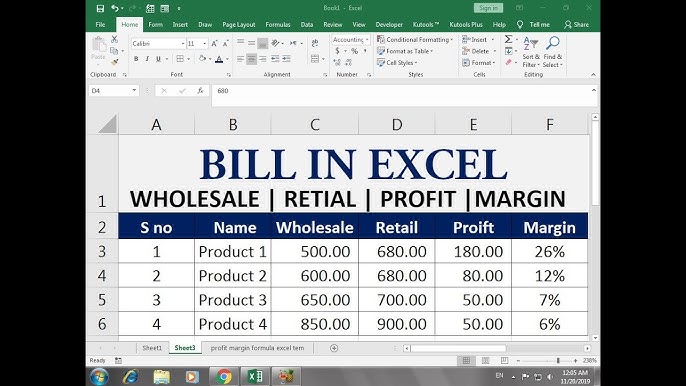Open the Formulas ribbon tab

[278, 25]
